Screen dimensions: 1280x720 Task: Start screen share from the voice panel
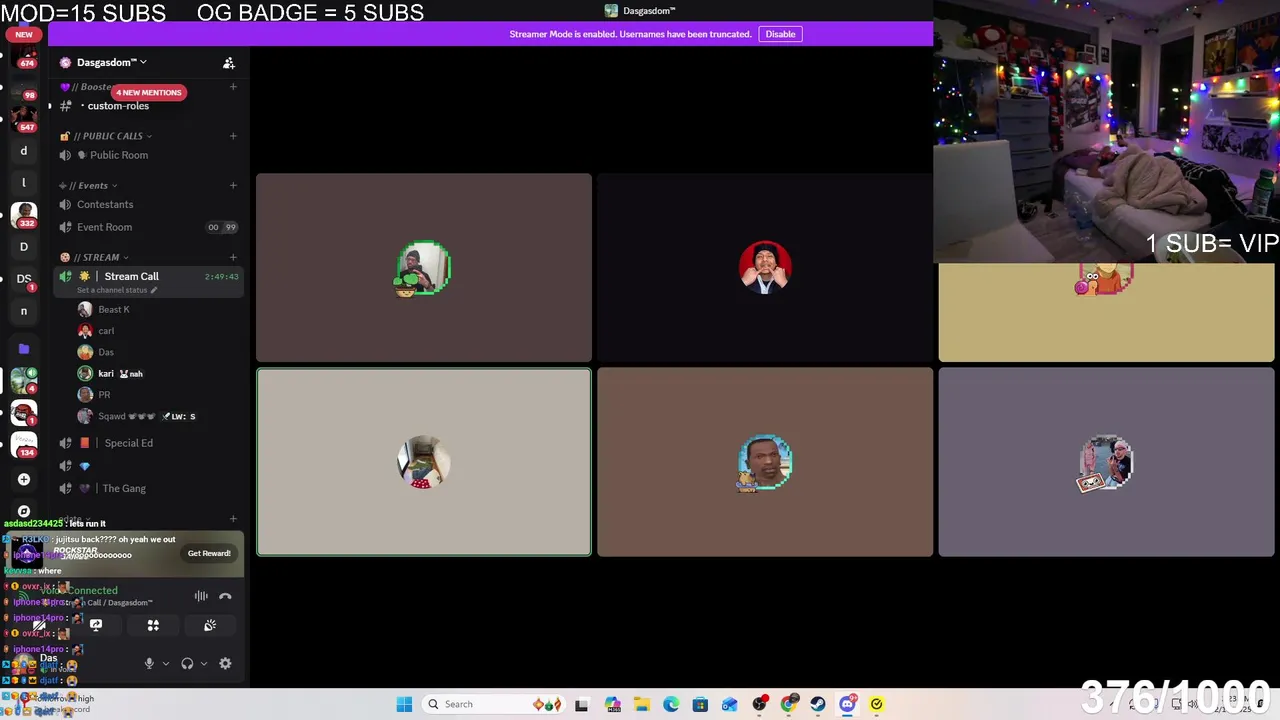[96, 625]
